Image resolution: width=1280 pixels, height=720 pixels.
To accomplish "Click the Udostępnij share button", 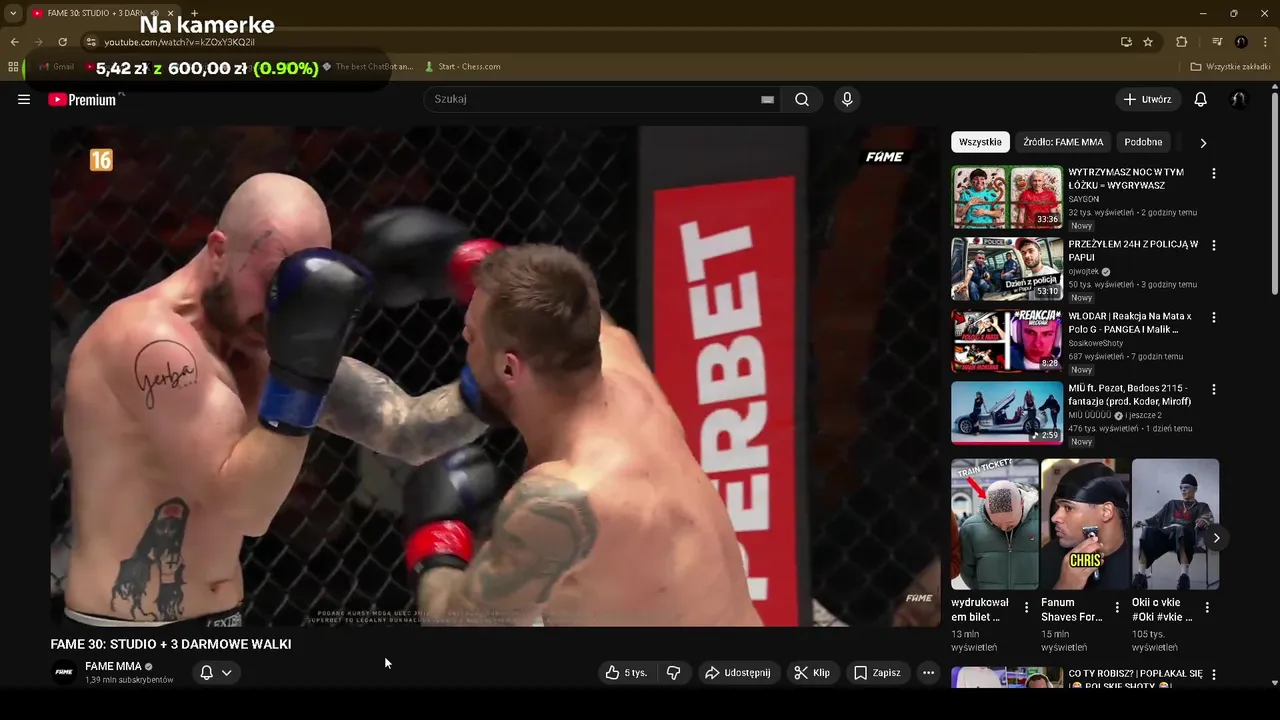I will click(x=737, y=673).
